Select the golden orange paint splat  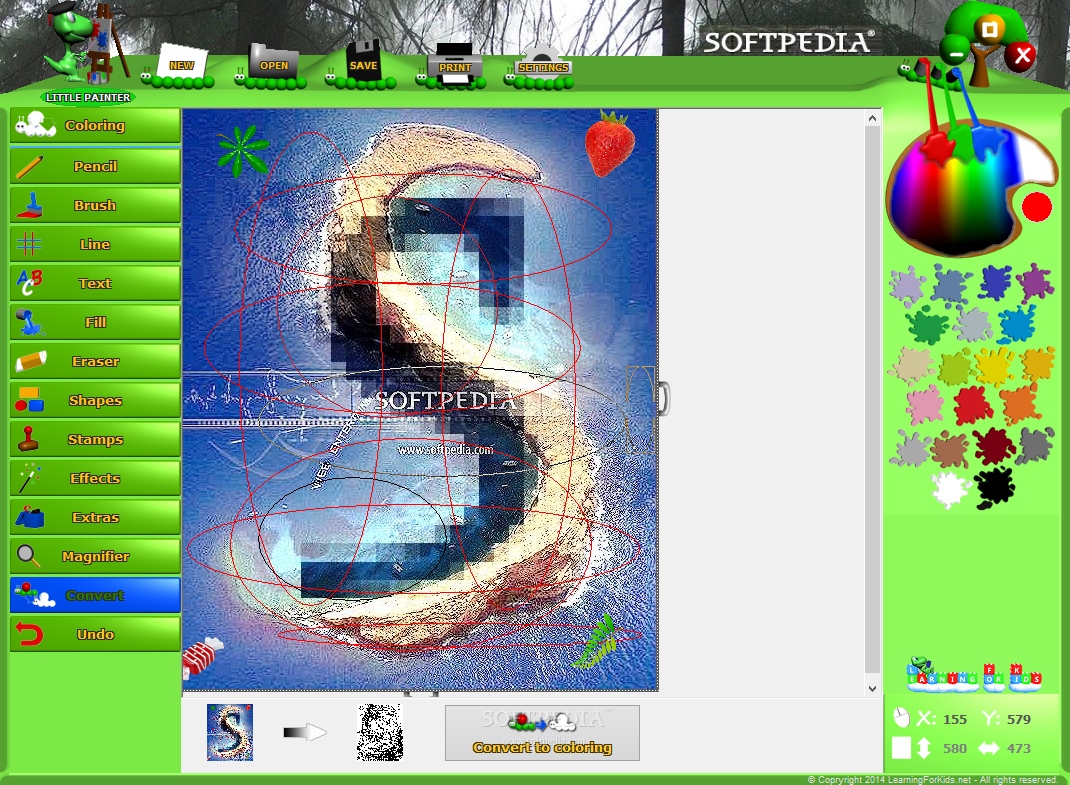(x=1039, y=364)
